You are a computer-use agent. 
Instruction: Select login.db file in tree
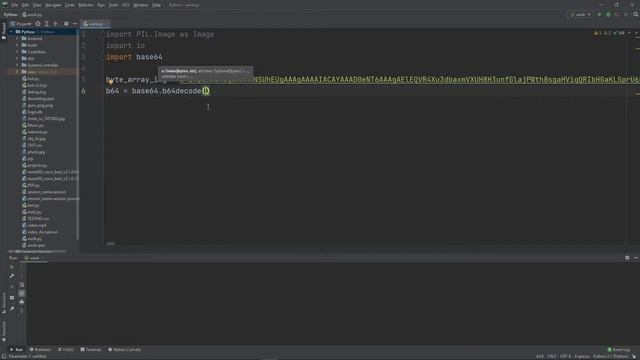[x=32, y=112]
